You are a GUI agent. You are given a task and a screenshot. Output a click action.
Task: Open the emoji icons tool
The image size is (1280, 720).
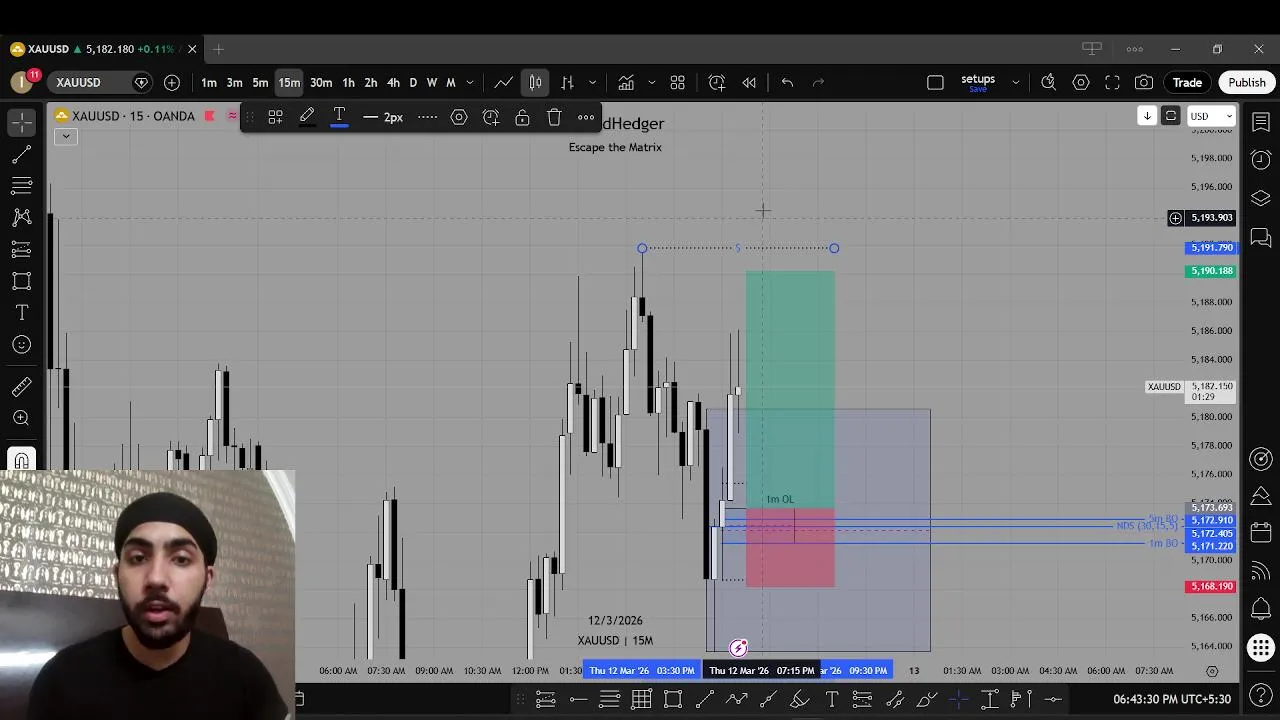pyautogui.click(x=21, y=345)
